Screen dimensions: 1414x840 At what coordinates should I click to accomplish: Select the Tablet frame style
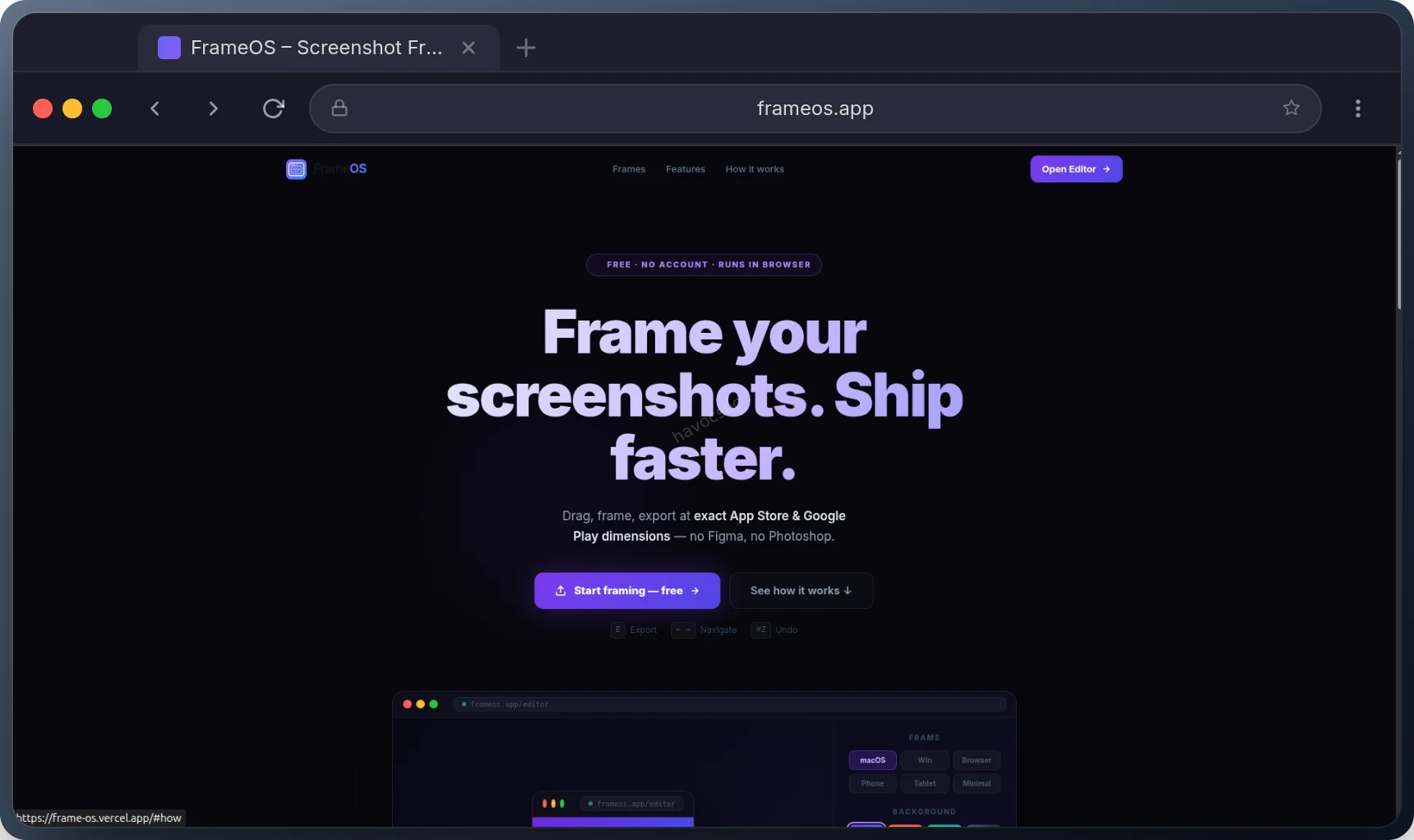pos(924,783)
